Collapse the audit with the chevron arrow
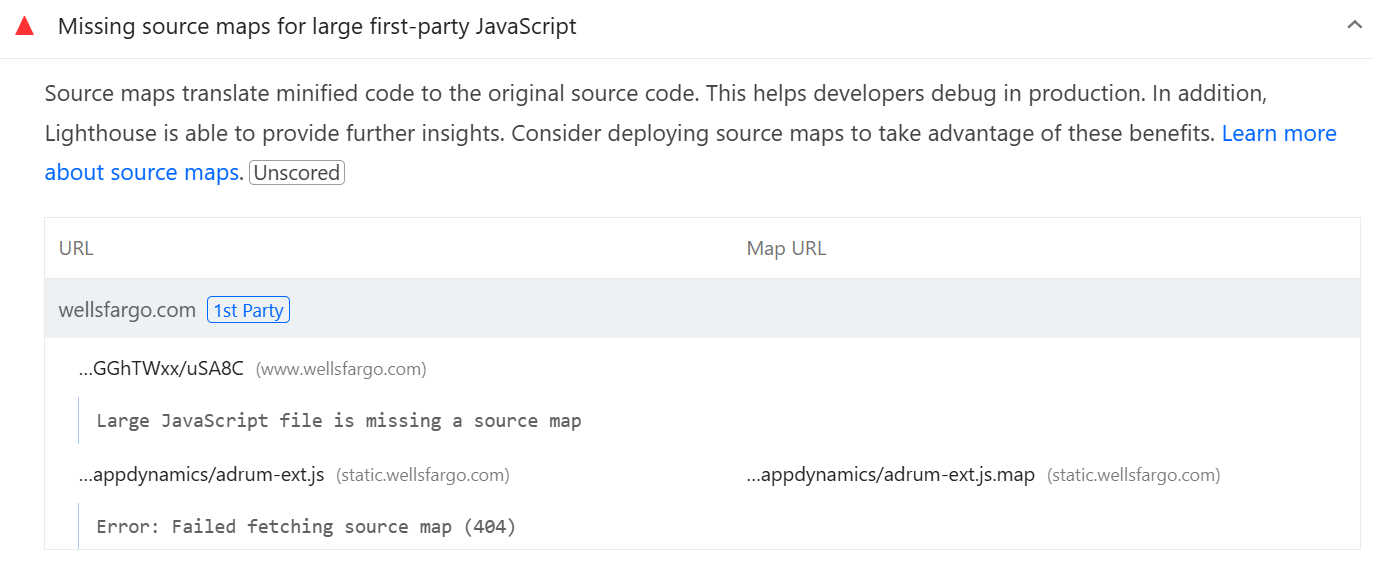Viewport: 1374px width, 561px height. click(1354, 25)
